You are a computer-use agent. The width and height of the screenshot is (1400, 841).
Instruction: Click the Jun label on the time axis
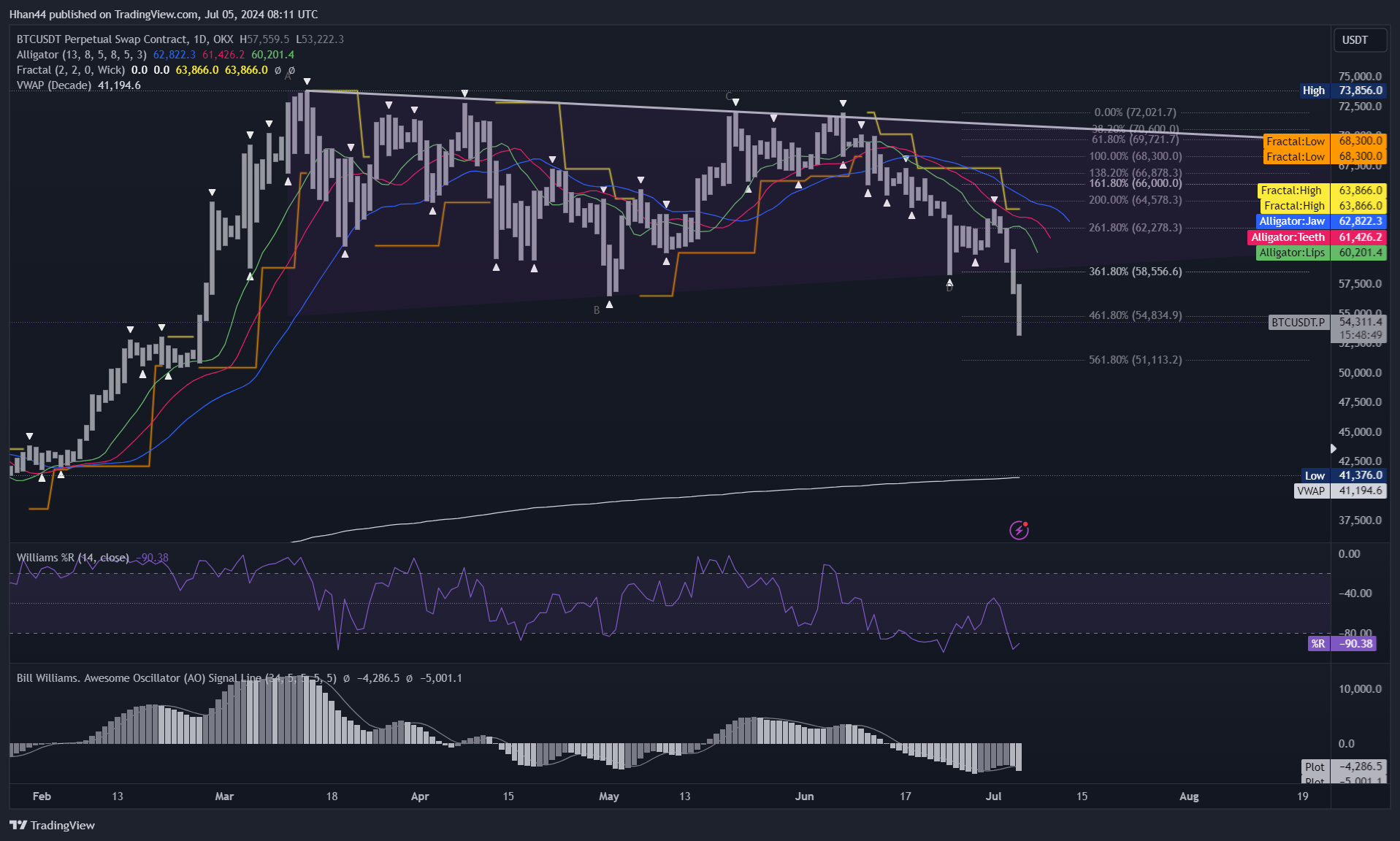pyautogui.click(x=804, y=796)
